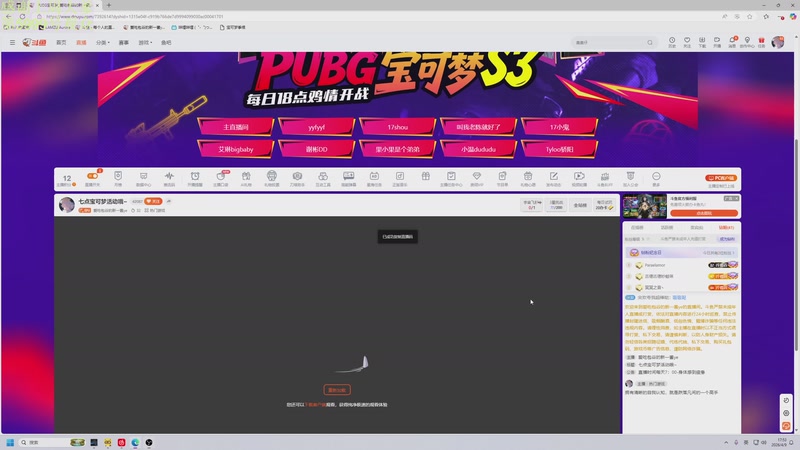Open the red gift Tasks icon
The image size is (800, 450).
pos(761,42)
